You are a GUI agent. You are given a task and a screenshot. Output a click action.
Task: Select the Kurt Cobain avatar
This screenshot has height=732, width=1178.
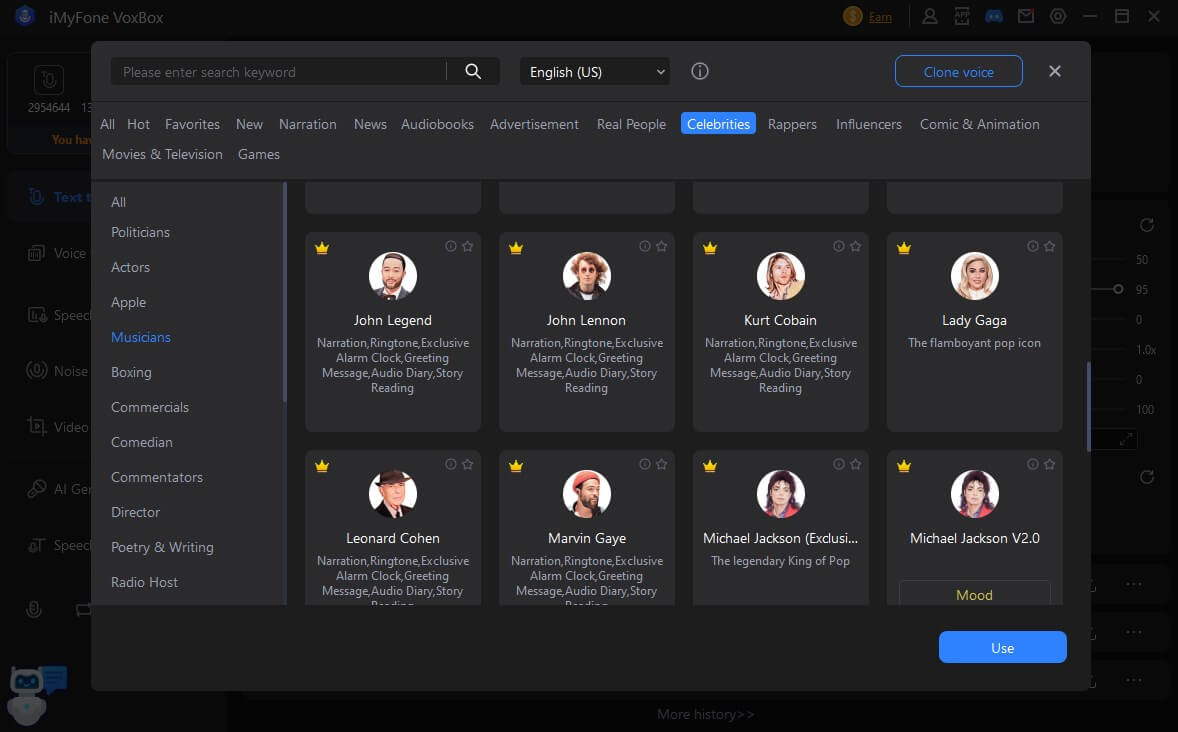point(781,276)
